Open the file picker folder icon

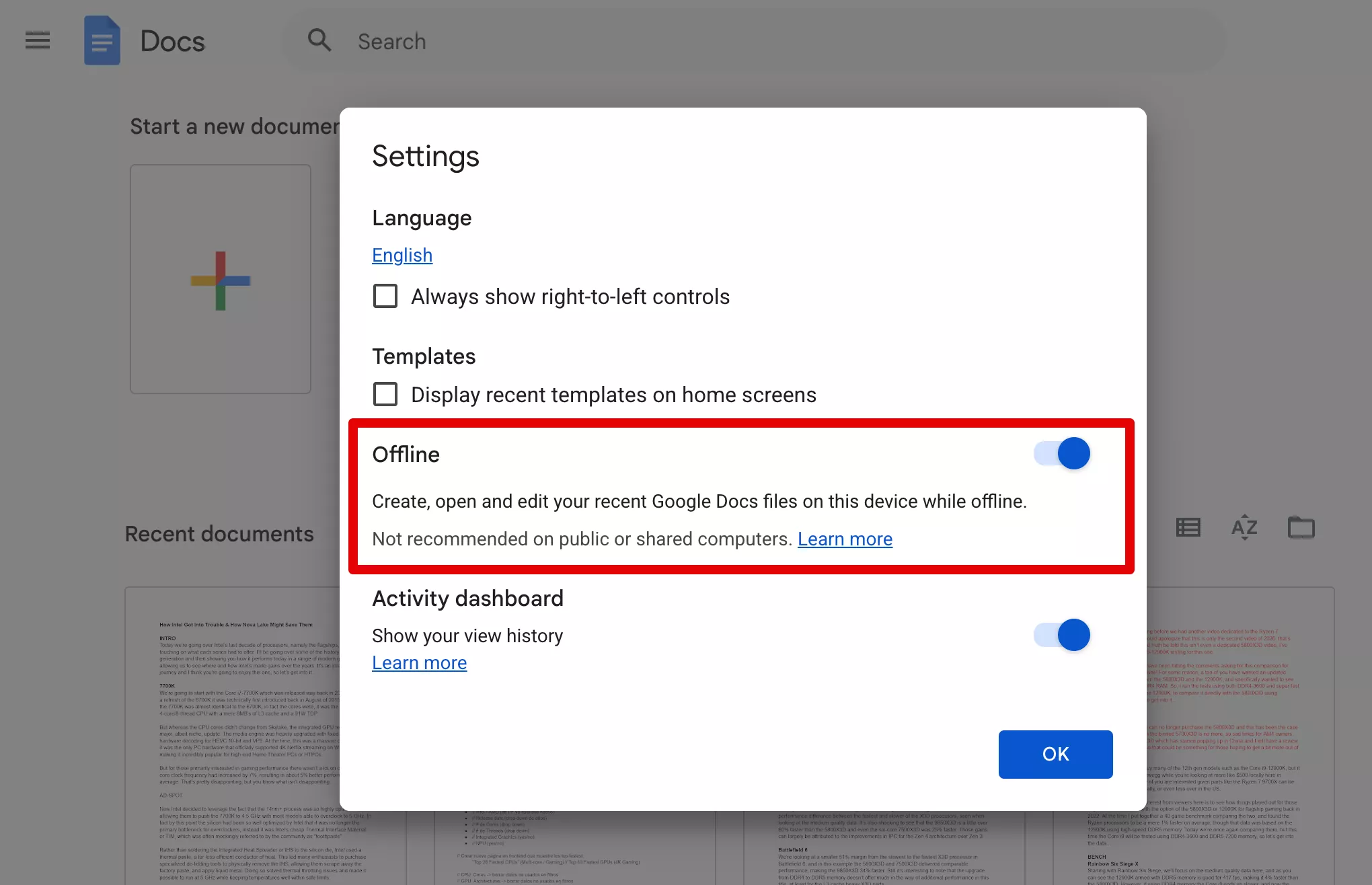coord(1301,527)
